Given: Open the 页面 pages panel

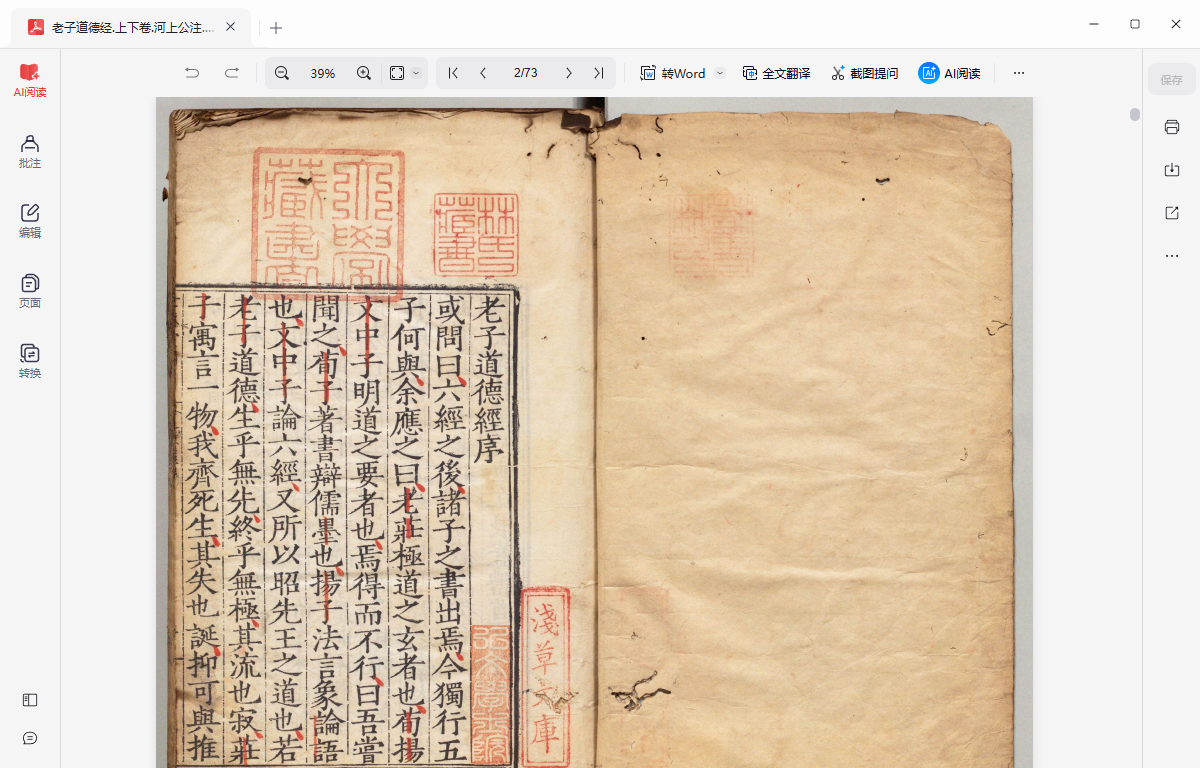Looking at the screenshot, I should point(30,291).
